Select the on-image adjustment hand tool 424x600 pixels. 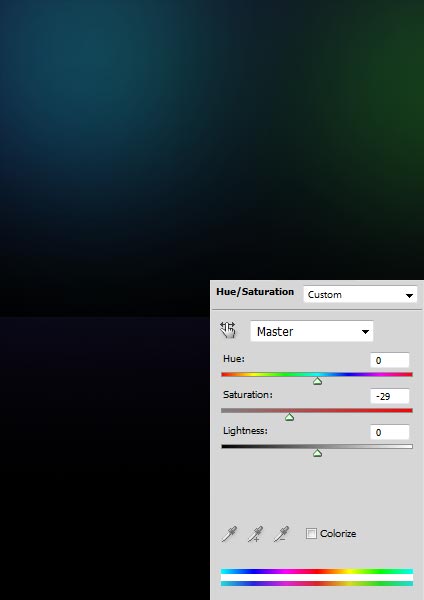click(x=228, y=330)
